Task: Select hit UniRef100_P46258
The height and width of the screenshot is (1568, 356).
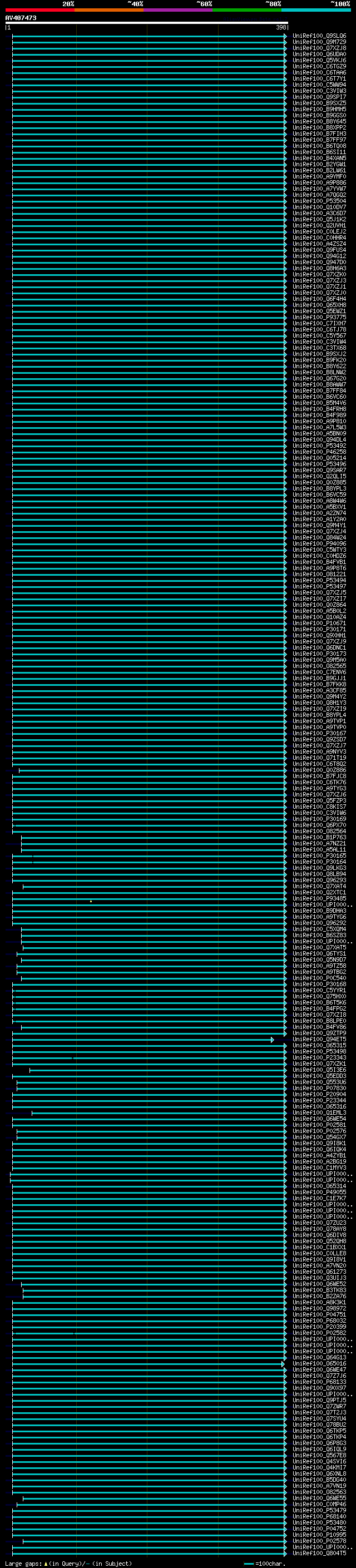Action: 319,452
